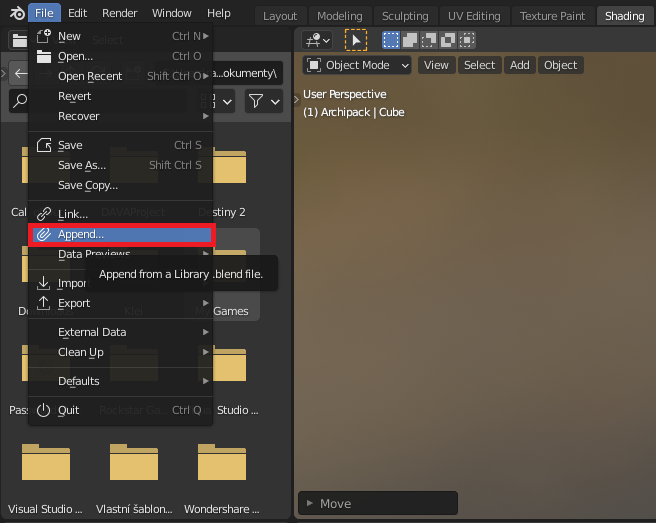Expand the Export submenu
Screen dimensions: 656x523
pos(120,303)
